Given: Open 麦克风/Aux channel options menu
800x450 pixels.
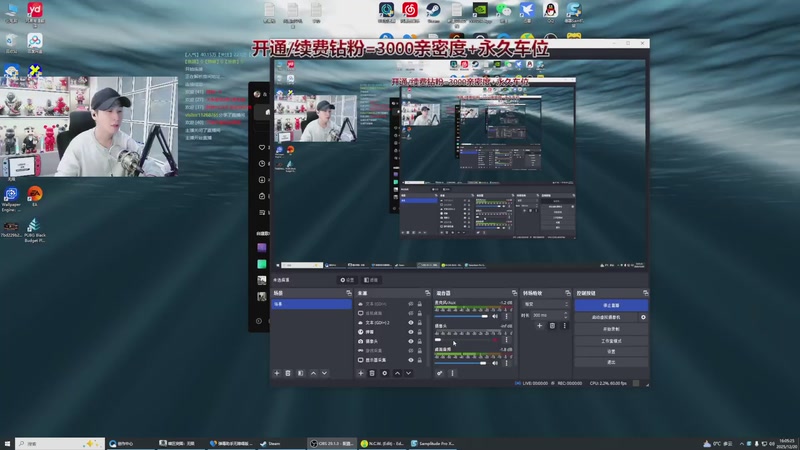Looking at the screenshot, I should coord(507,316).
